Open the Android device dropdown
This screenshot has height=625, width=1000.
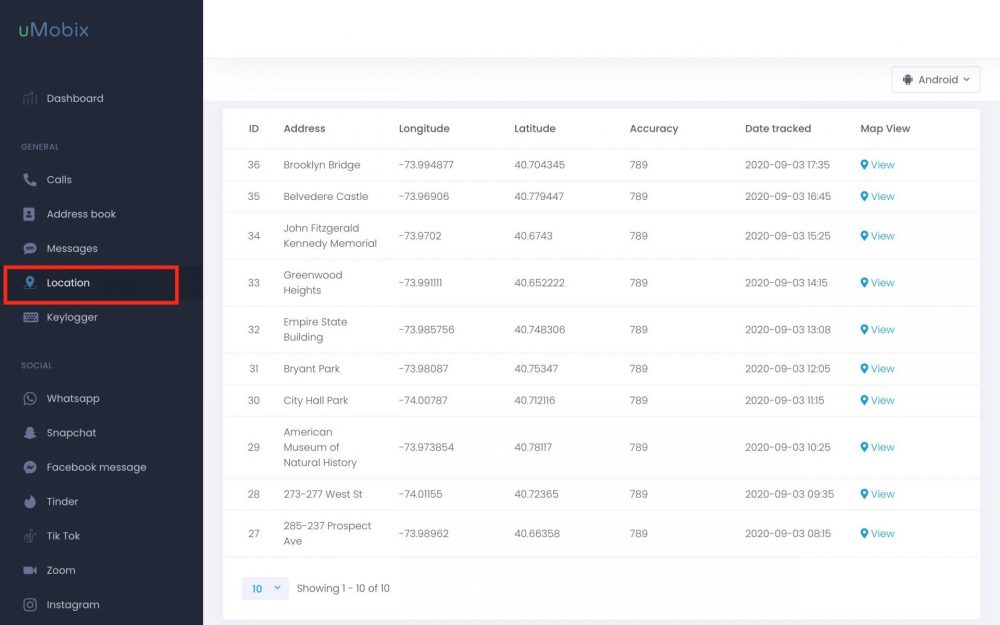click(x=936, y=80)
